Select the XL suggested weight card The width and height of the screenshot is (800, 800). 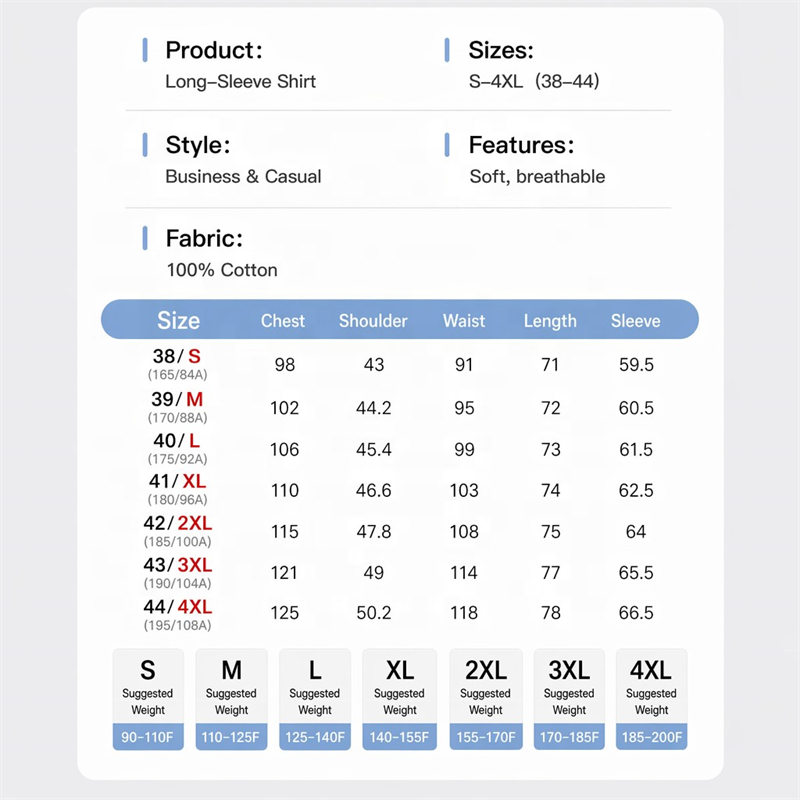tap(399, 699)
